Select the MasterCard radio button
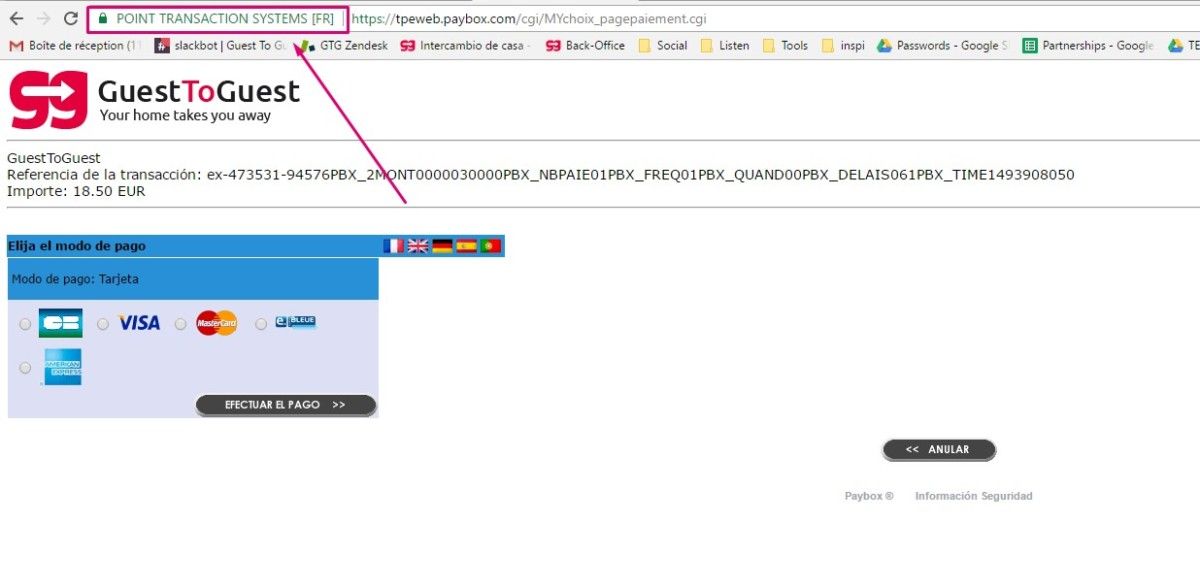1200x587 pixels. 181,324
